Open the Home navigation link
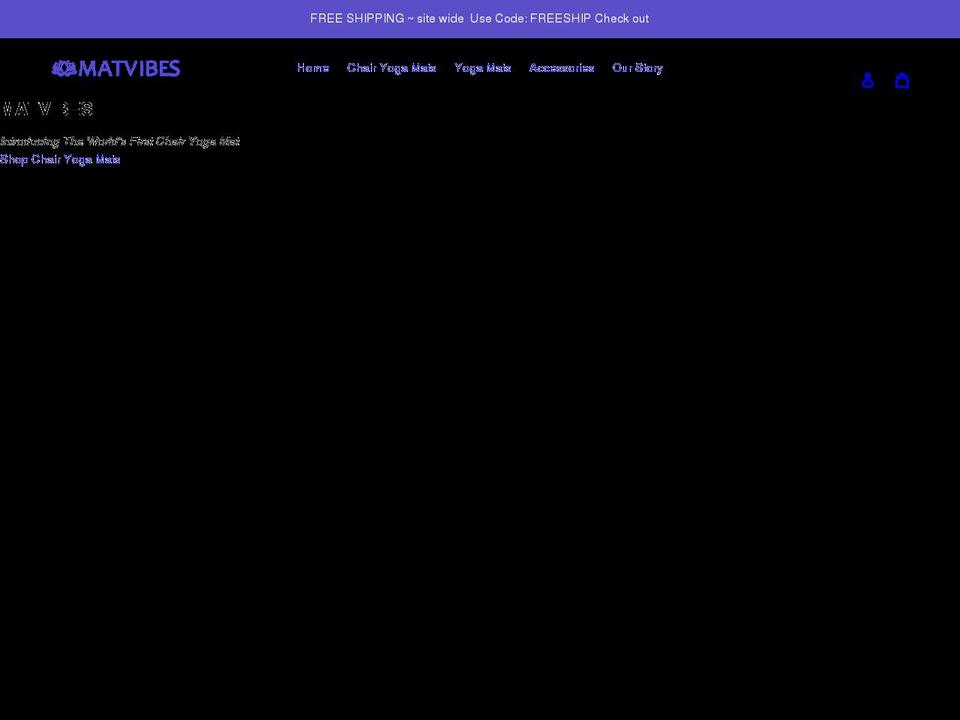The width and height of the screenshot is (960, 720). point(312,68)
